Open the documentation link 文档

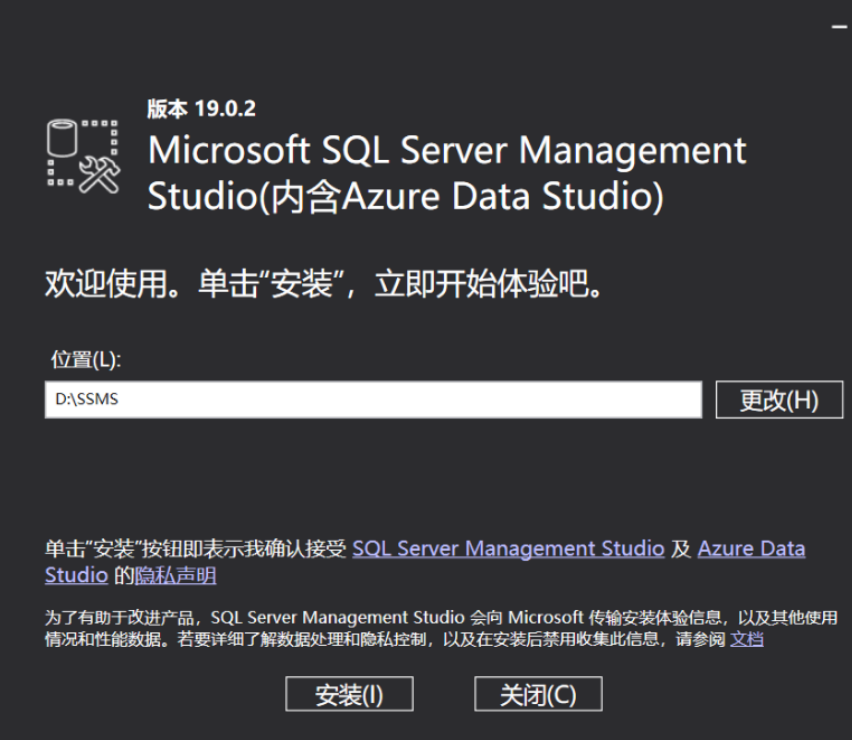click(x=747, y=639)
